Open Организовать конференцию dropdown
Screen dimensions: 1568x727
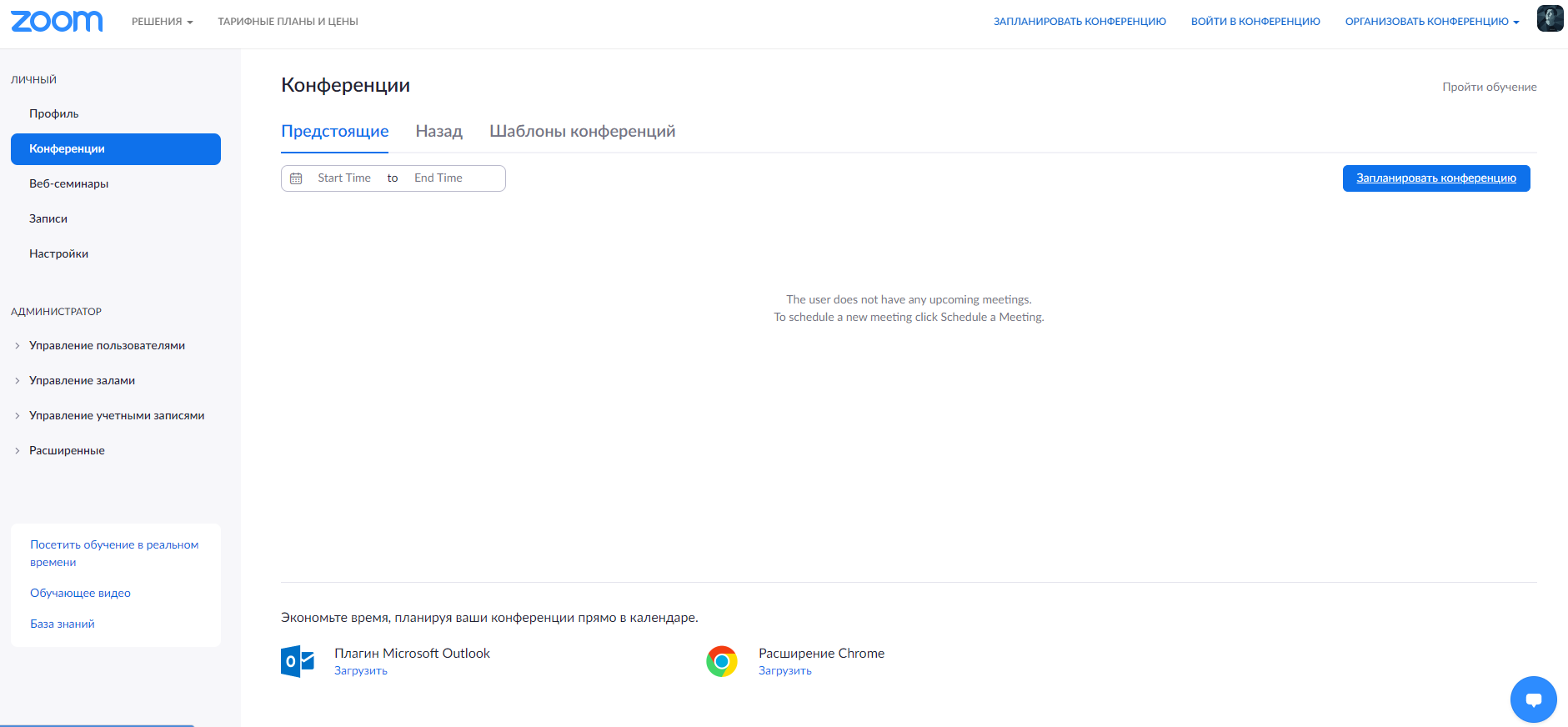tap(1431, 22)
